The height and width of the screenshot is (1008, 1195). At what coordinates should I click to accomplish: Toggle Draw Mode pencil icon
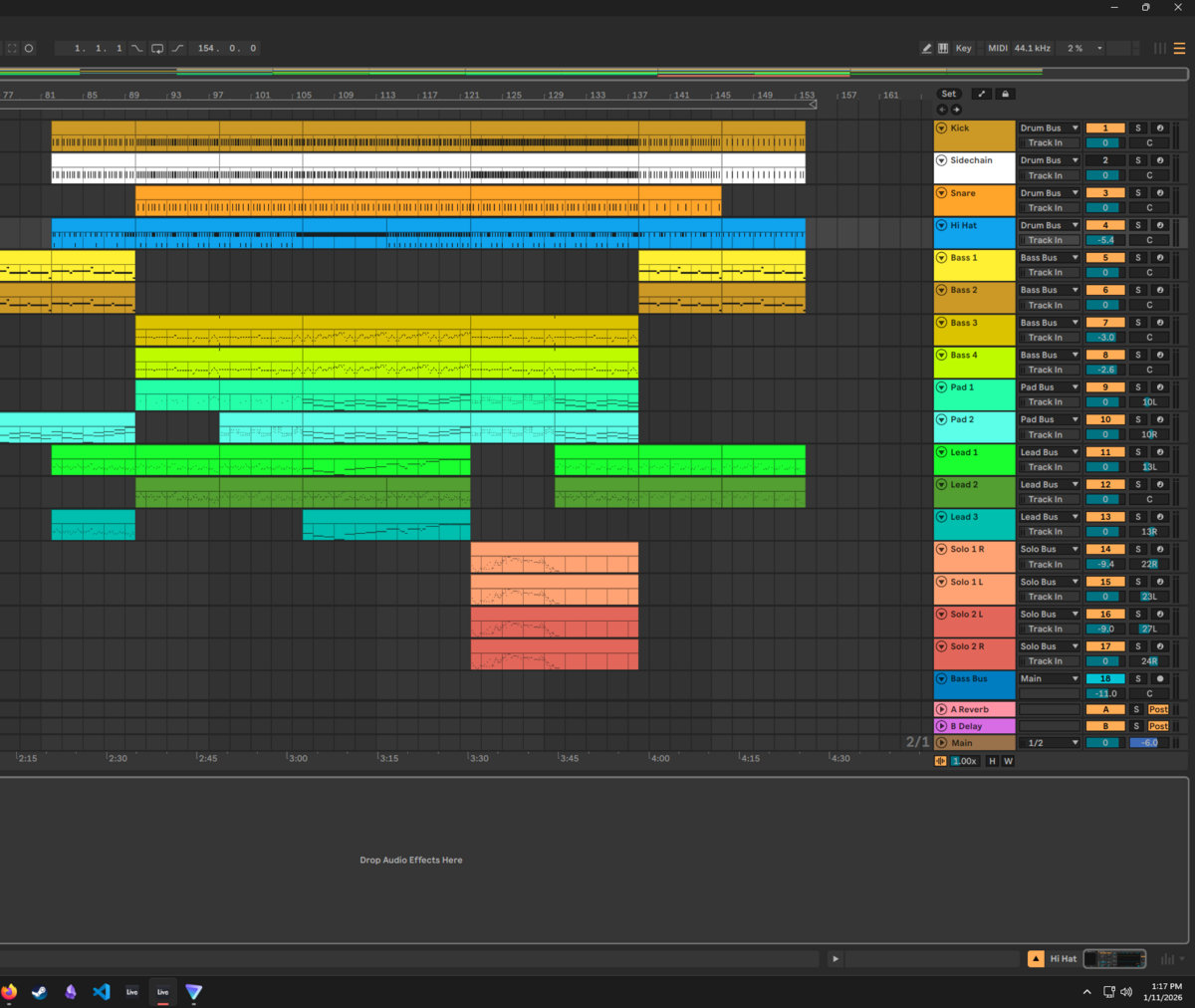coord(926,48)
